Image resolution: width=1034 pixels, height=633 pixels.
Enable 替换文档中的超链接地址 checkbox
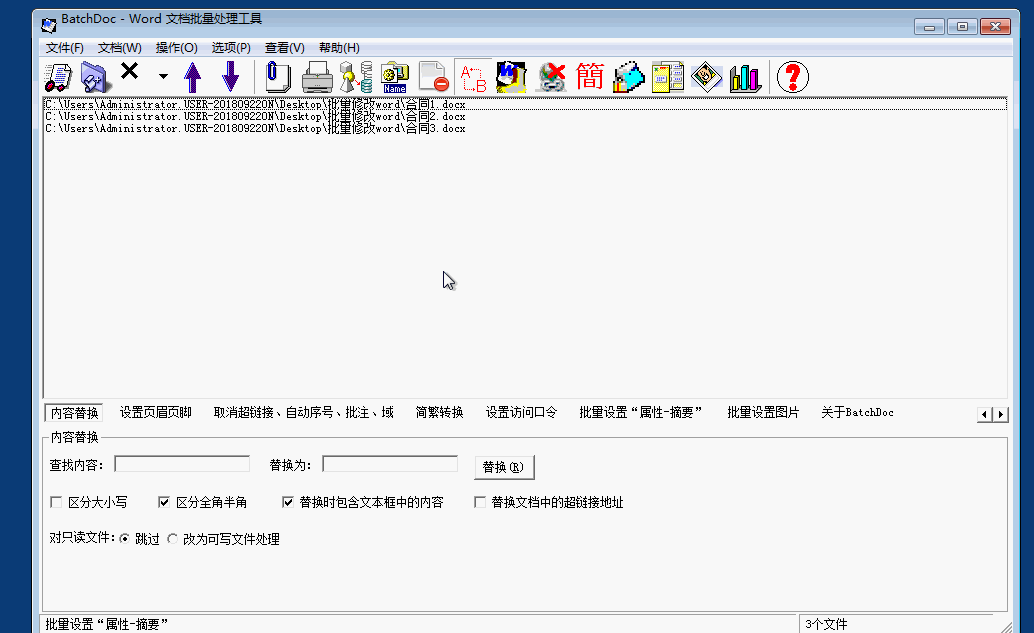click(x=480, y=502)
